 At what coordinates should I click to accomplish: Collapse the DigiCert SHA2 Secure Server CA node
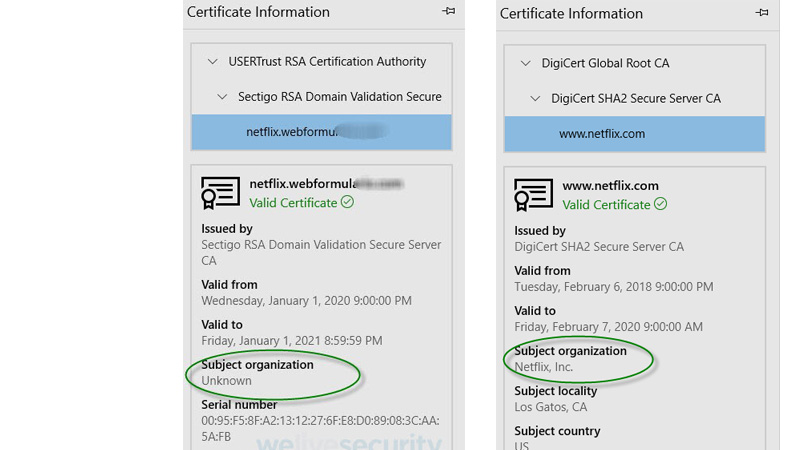click(535, 98)
